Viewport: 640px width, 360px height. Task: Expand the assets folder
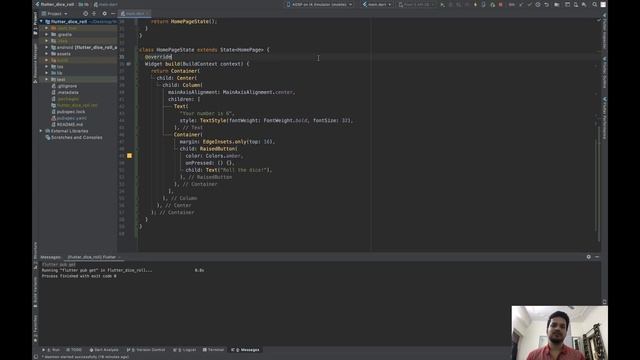coord(47,54)
